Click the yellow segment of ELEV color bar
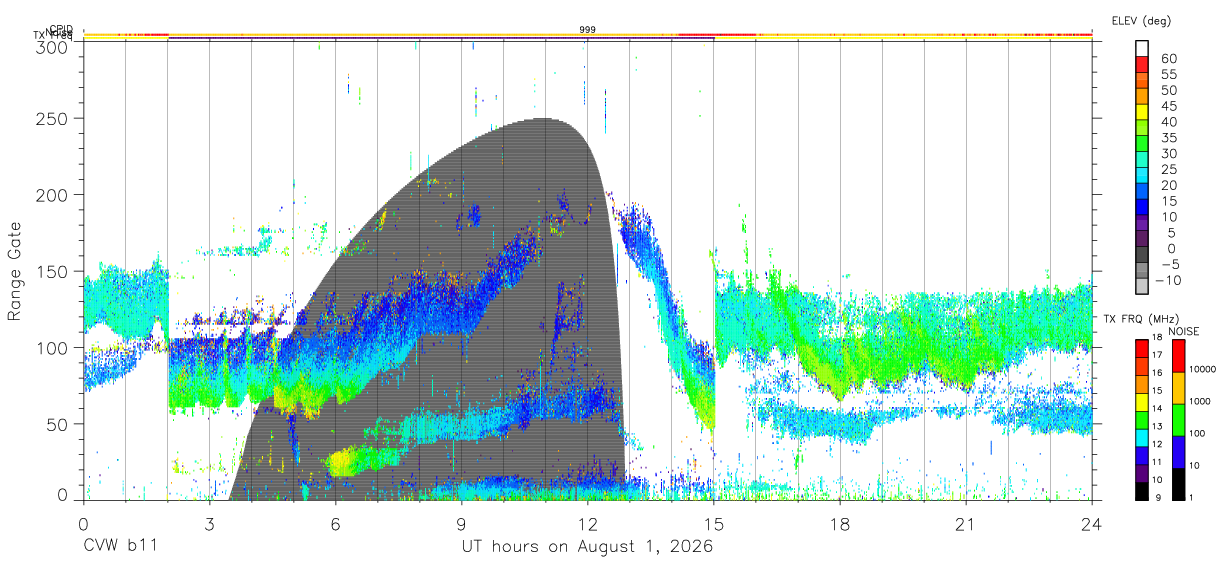Image resolution: width=1228 pixels, height=567 pixels. [x=1142, y=114]
